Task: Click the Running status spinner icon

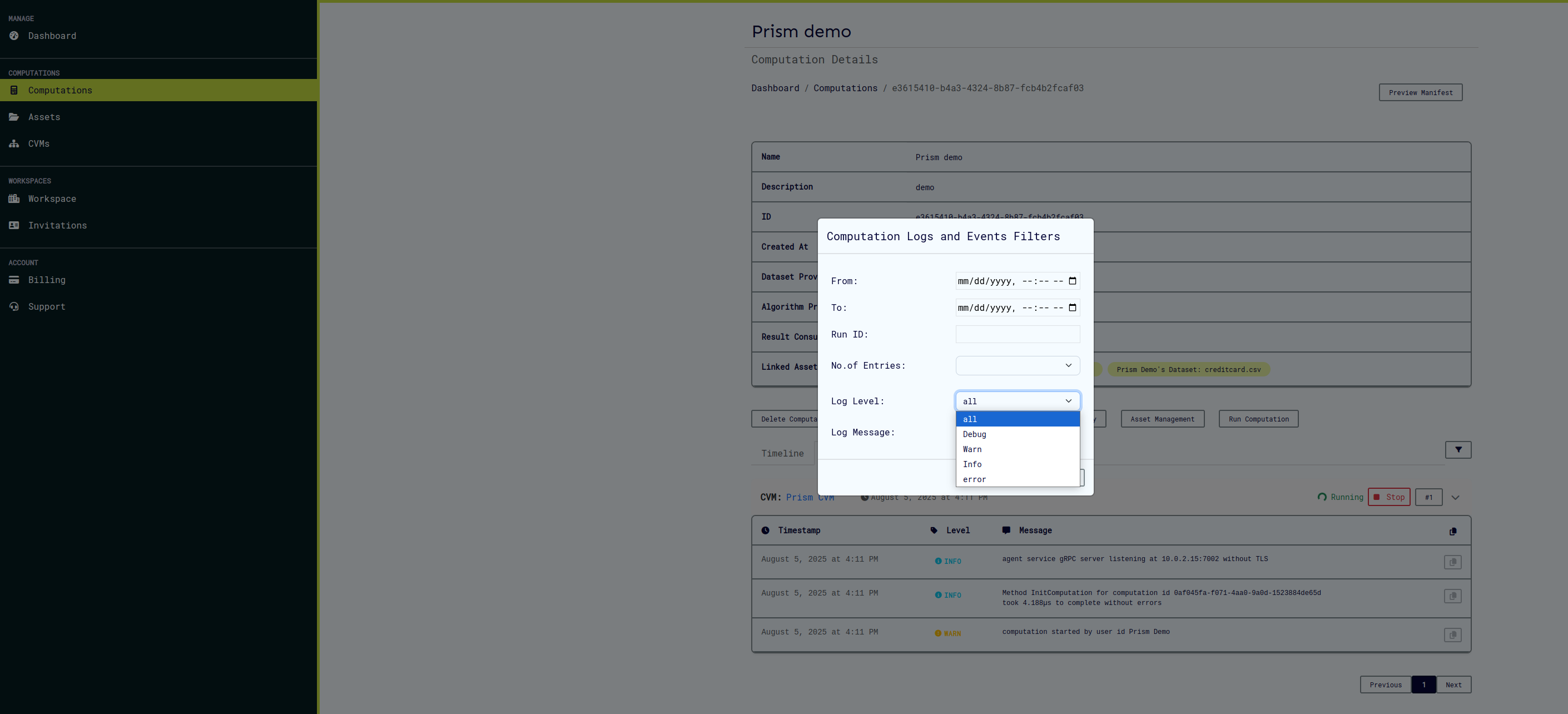Action: point(1322,497)
